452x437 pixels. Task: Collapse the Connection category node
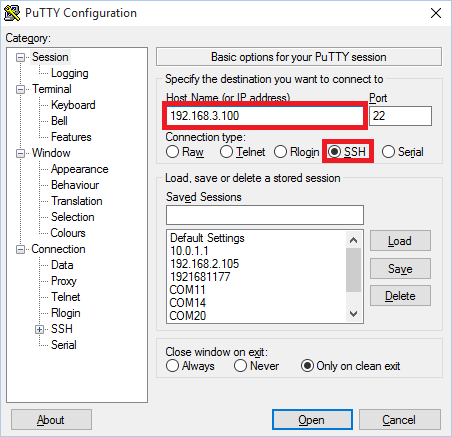[21, 249]
